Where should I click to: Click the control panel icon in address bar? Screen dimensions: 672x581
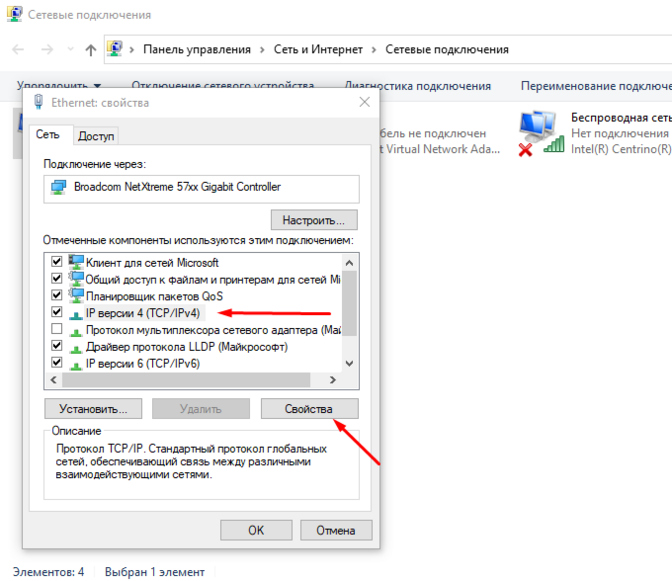(x=115, y=49)
